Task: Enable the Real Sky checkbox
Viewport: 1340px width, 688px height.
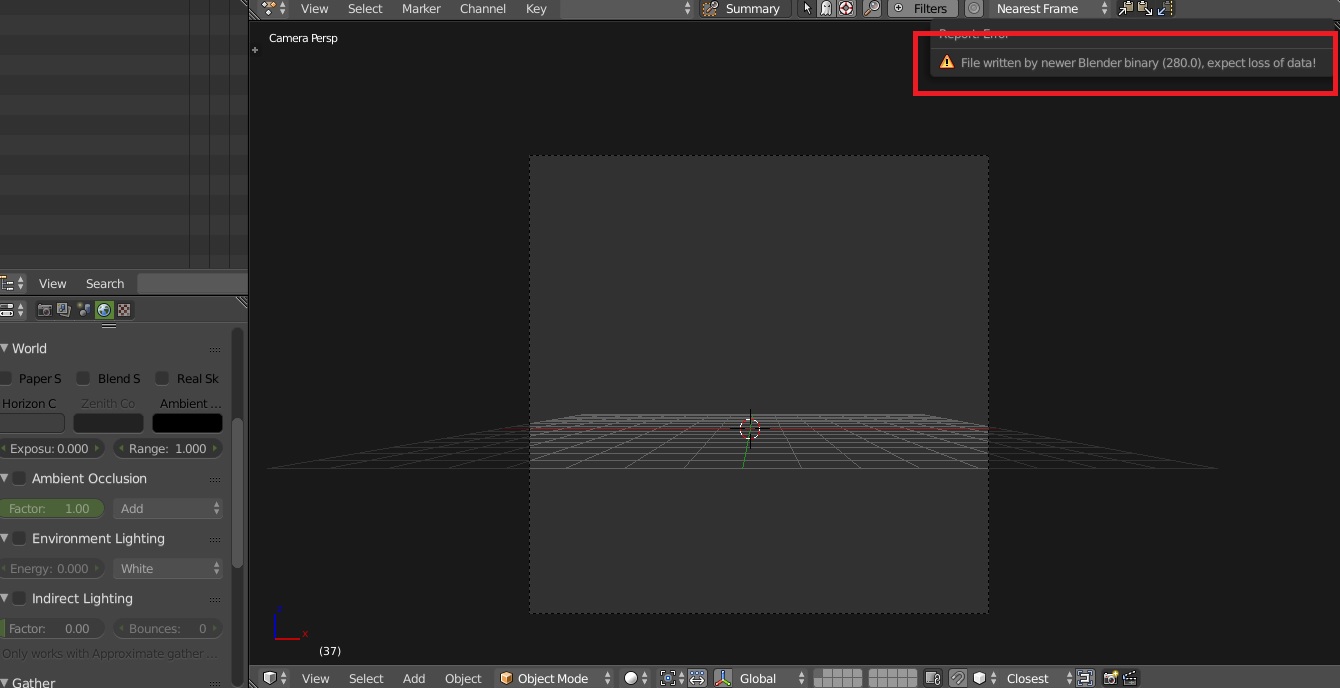Action: [162, 379]
